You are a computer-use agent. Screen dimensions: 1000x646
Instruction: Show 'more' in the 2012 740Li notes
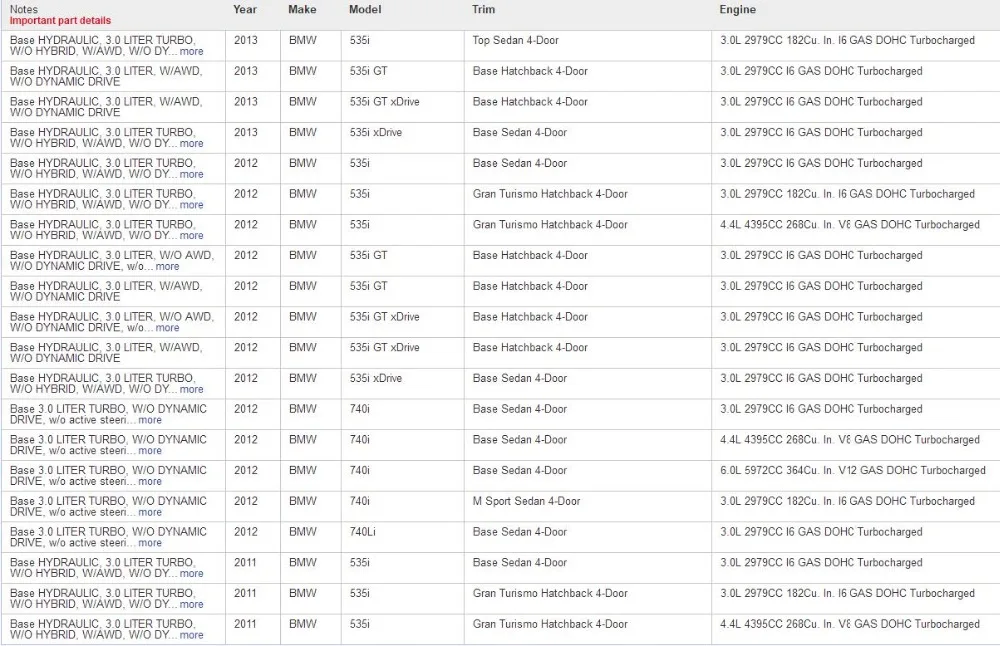[150, 543]
